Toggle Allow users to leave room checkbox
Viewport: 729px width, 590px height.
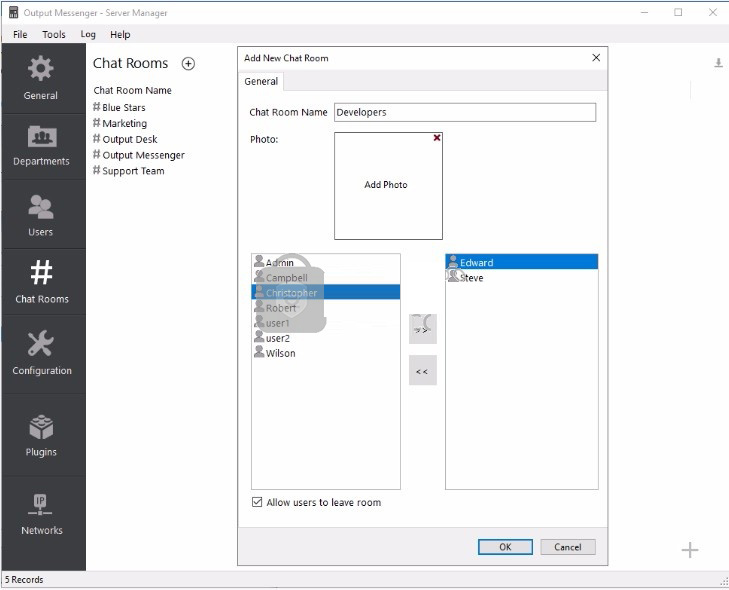click(x=257, y=502)
